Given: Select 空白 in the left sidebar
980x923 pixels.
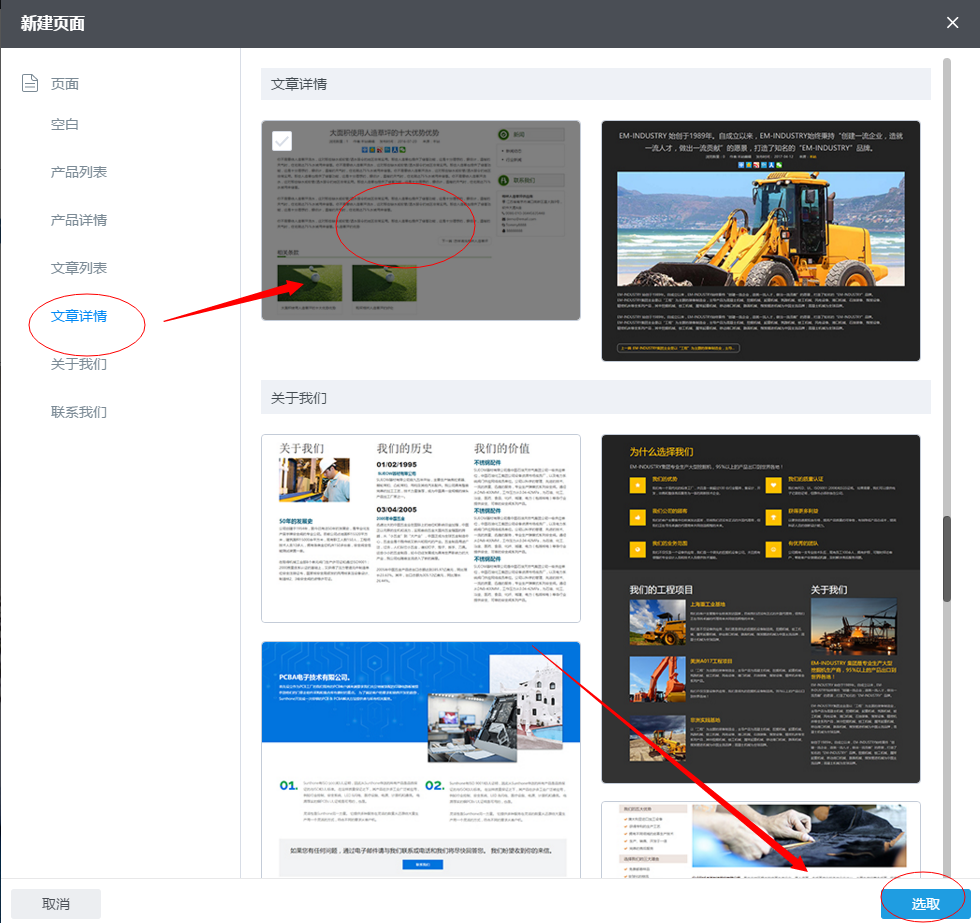Looking at the screenshot, I should point(65,124).
